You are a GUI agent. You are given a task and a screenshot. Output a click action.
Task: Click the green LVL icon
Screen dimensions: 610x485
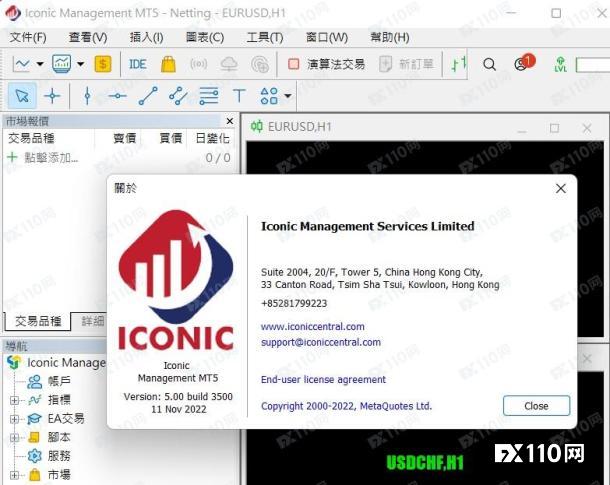coord(560,64)
